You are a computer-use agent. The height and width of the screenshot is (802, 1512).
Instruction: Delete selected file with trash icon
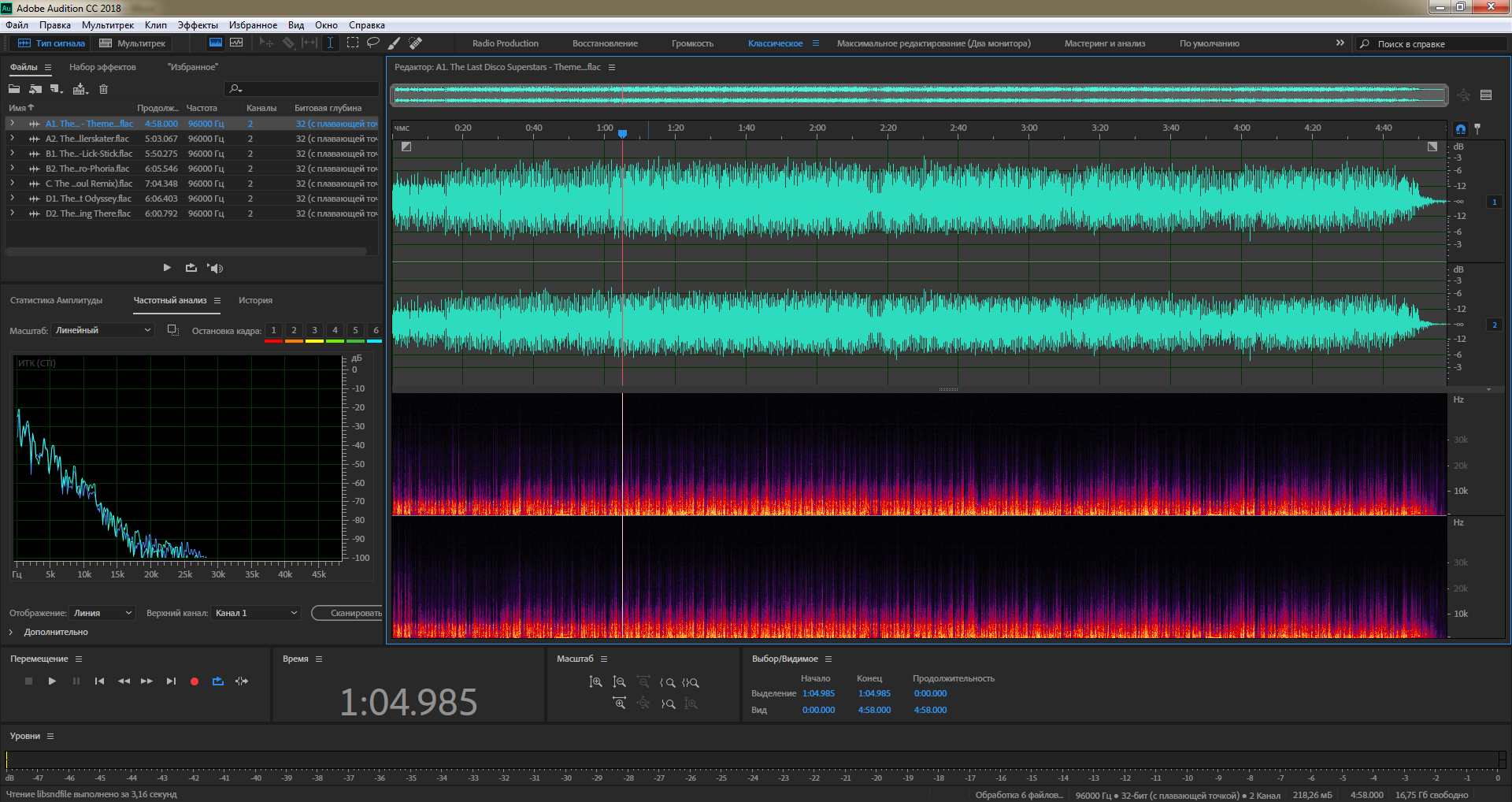tap(103, 89)
